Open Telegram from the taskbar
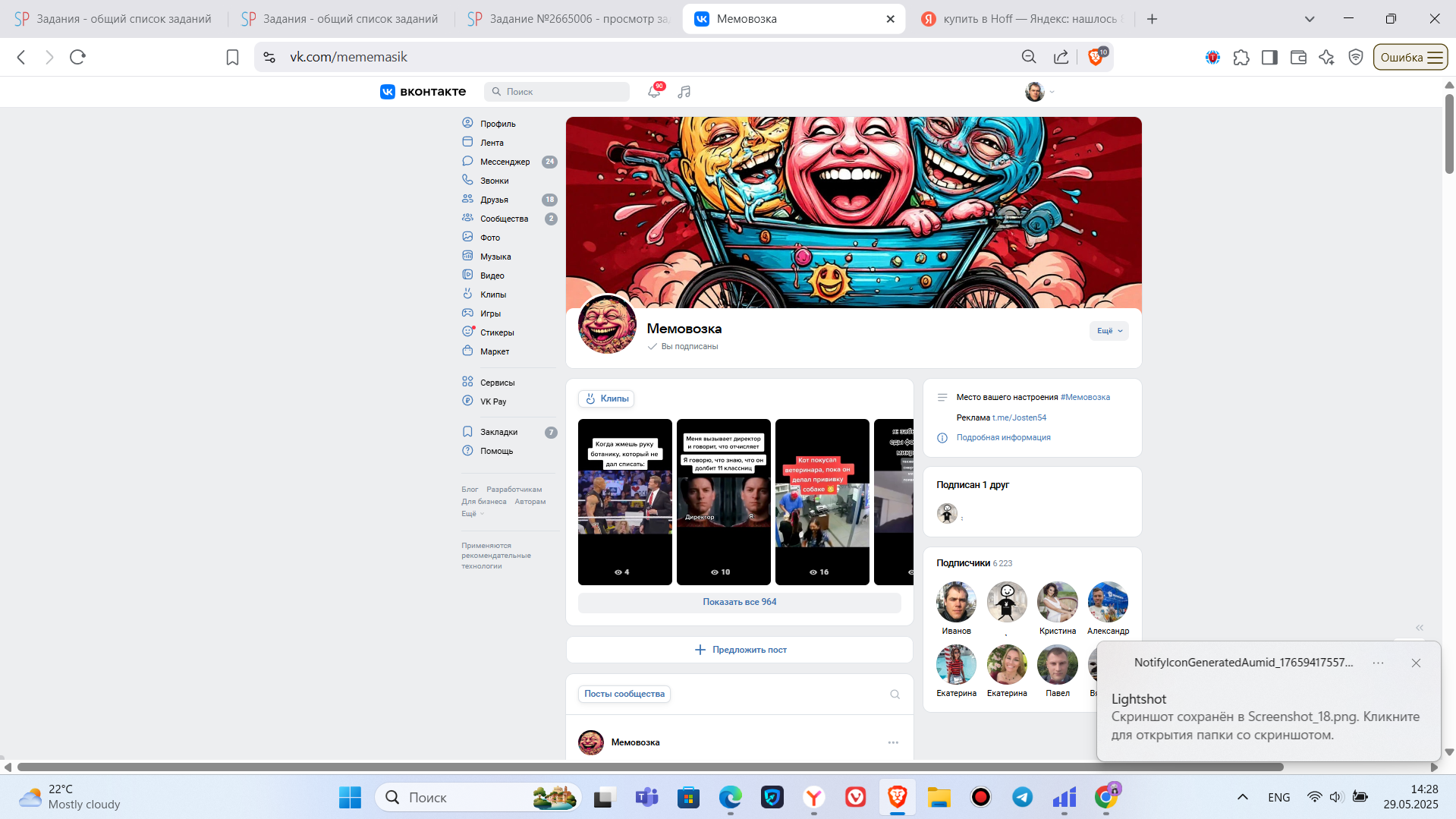 click(x=1023, y=797)
